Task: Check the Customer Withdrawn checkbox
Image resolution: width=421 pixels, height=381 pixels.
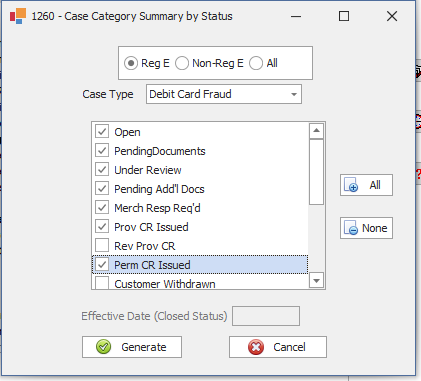Action: point(102,283)
